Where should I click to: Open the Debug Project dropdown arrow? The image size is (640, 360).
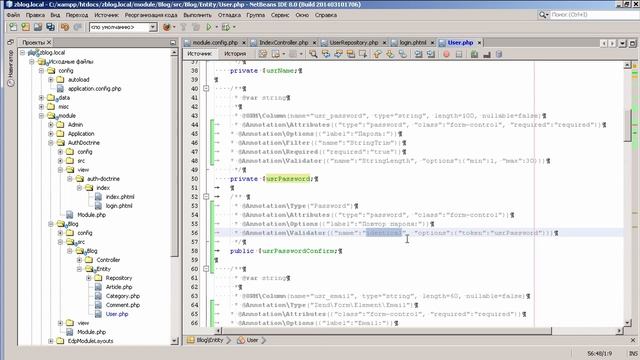click(234, 27)
